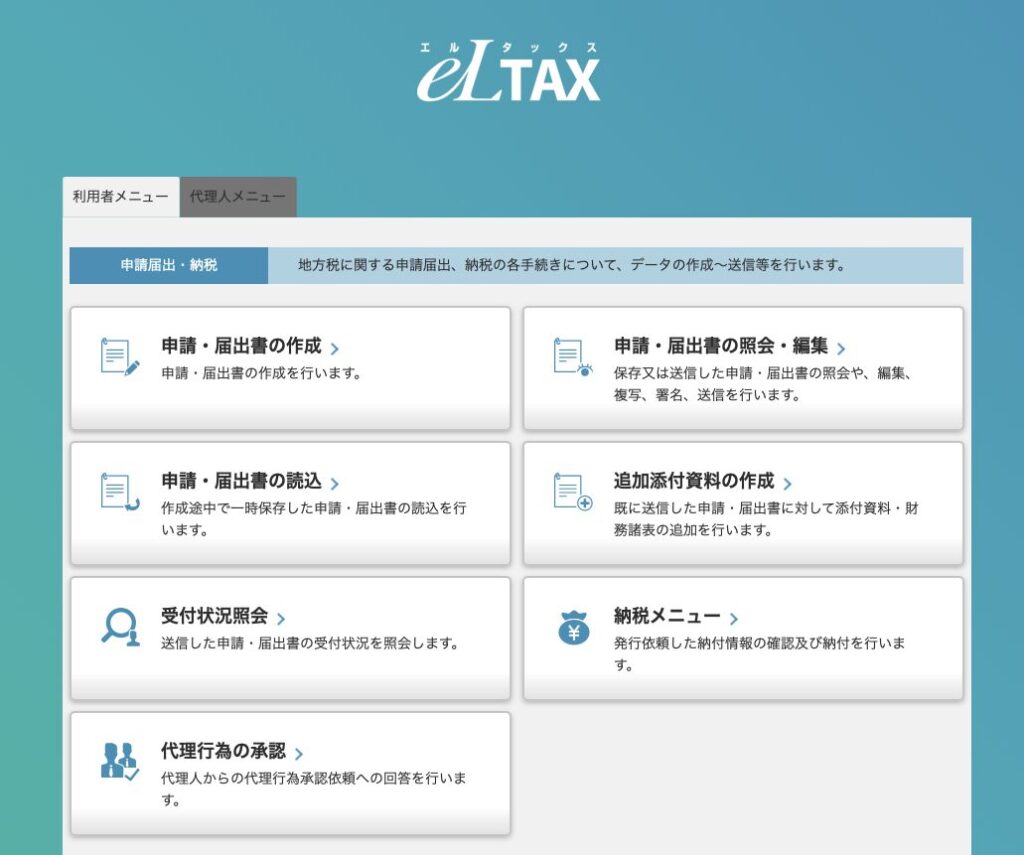Open the 申請・届出書の読込 title link
Image resolution: width=1024 pixels, height=855 pixels.
click(x=241, y=481)
